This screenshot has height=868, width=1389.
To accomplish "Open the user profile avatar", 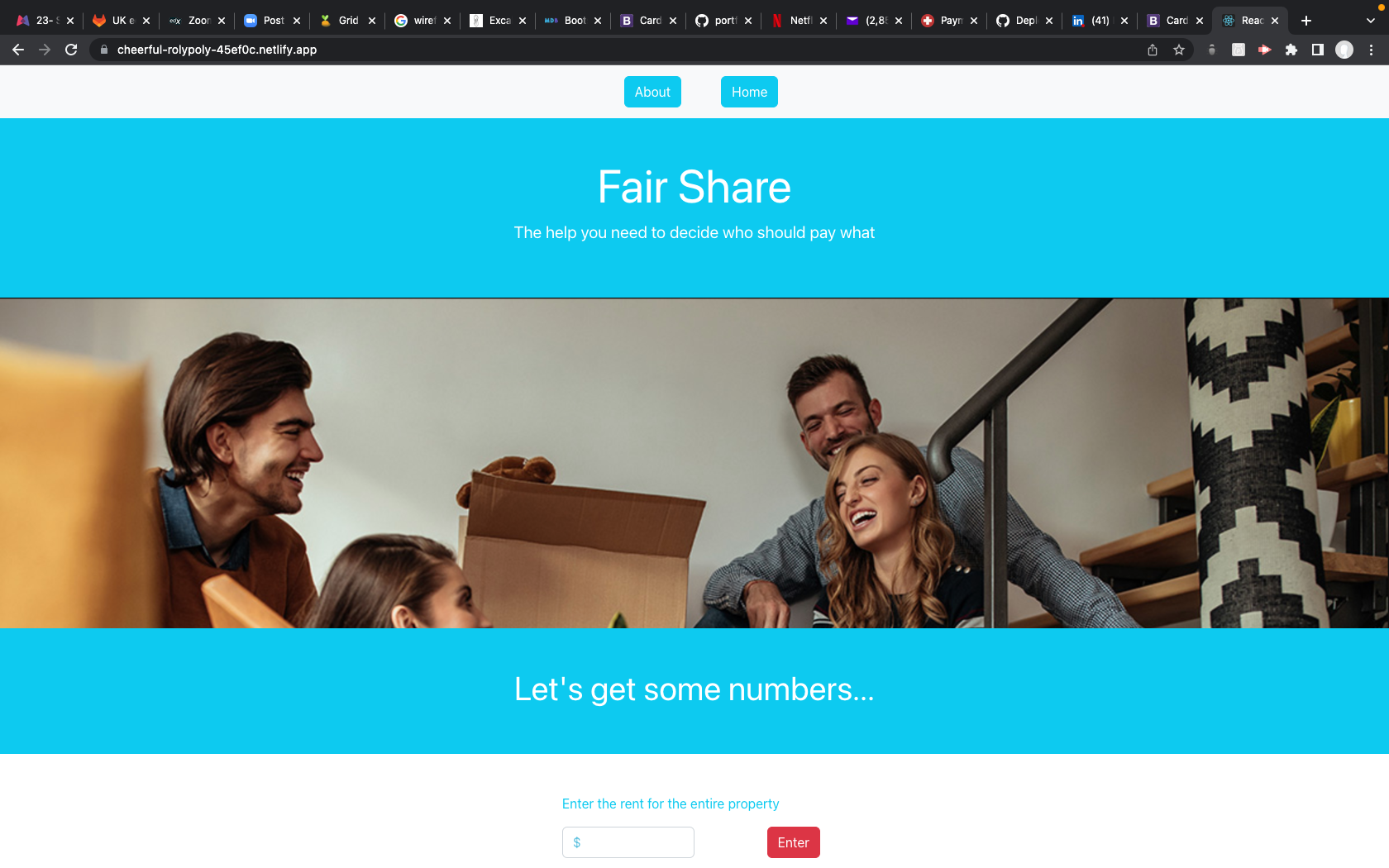I will 1344,50.
